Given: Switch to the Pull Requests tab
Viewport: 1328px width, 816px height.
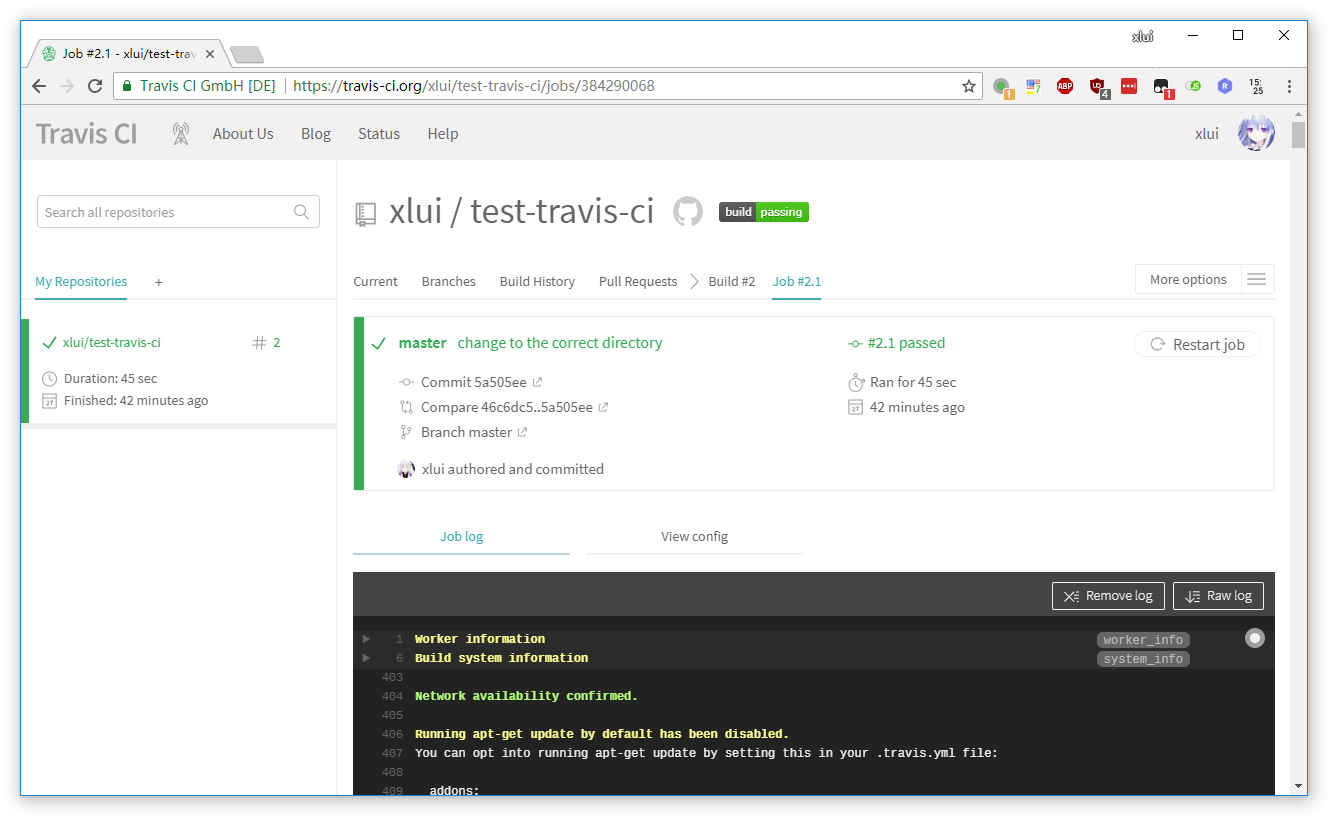Looking at the screenshot, I should pyautogui.click(x=638, y=281).
